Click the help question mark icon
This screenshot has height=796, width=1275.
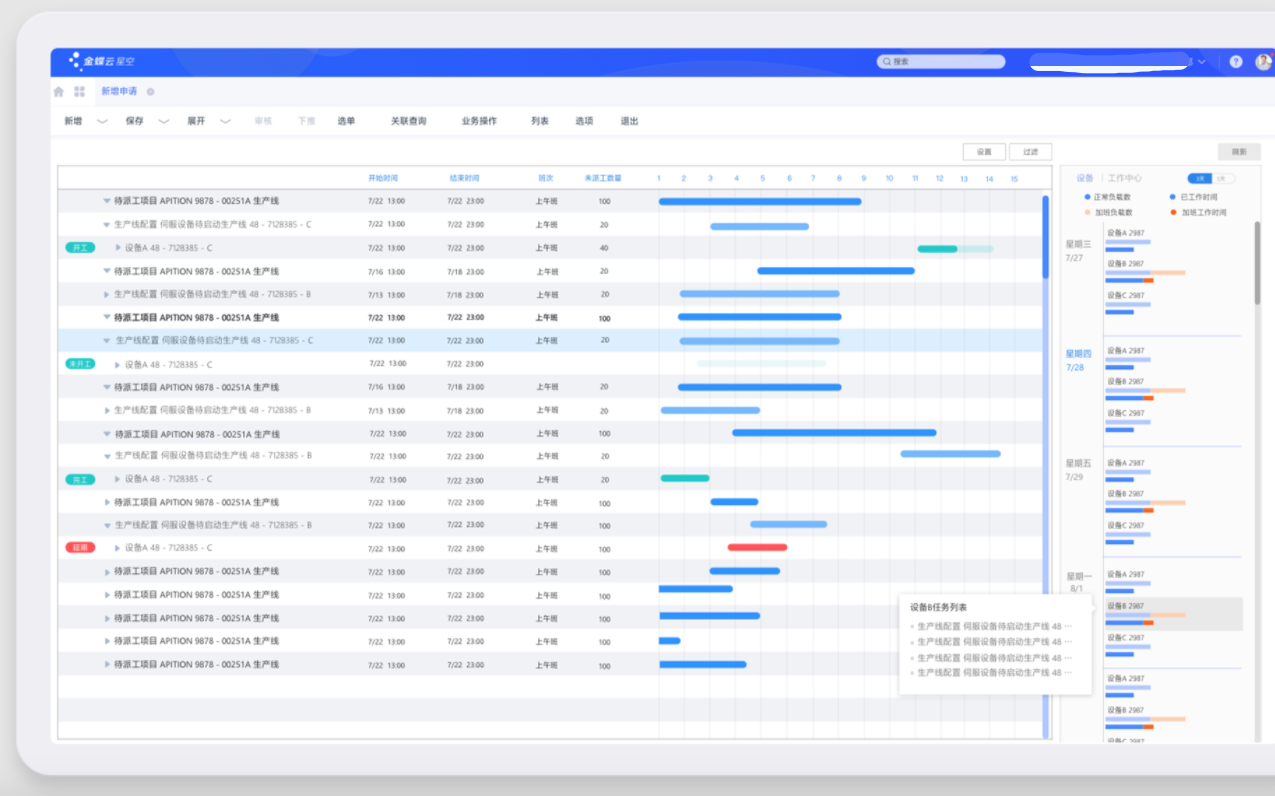pos(1236,62)
